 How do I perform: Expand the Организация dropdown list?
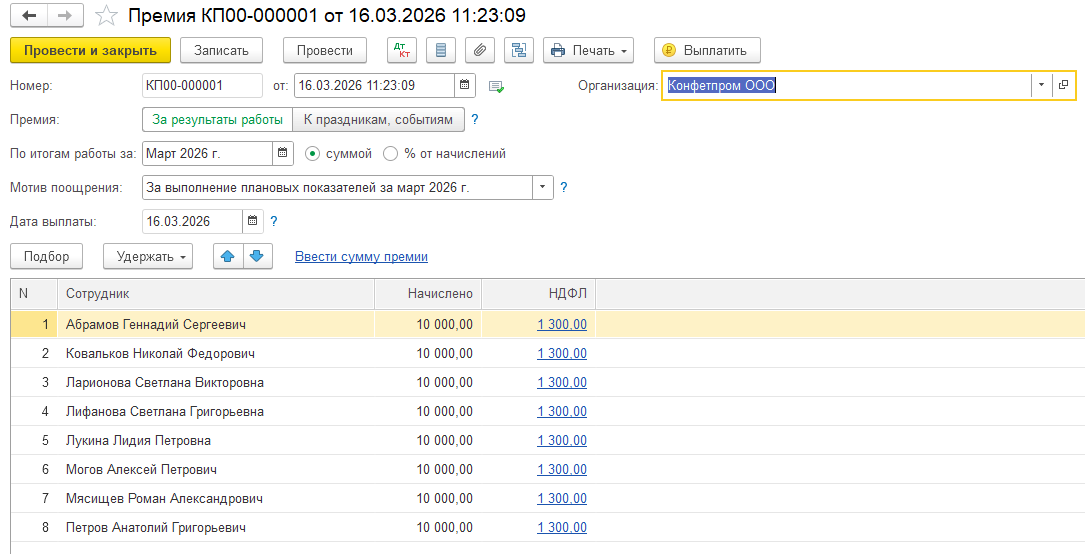(x=1041, y=86)
